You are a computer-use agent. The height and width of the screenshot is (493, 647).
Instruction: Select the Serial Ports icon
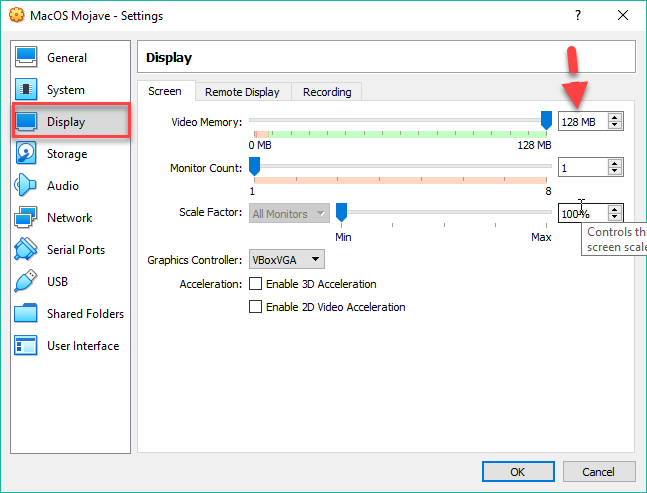pyautogui.click(x=27, y=250)
